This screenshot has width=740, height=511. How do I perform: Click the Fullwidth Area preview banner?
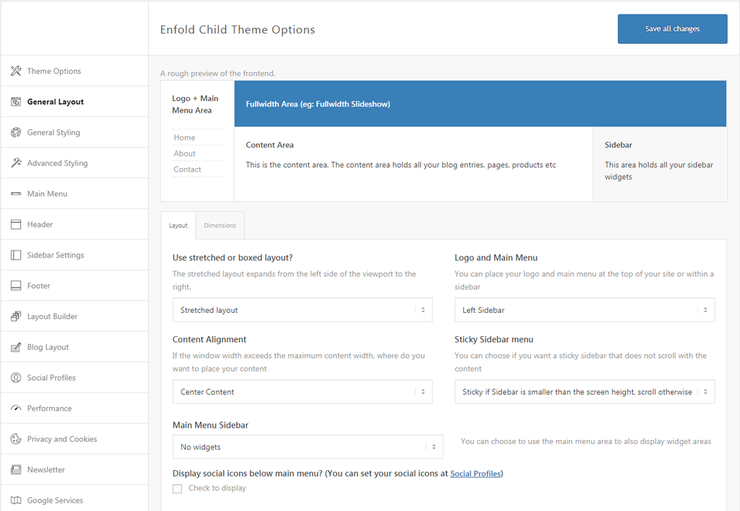pos(480,104)
